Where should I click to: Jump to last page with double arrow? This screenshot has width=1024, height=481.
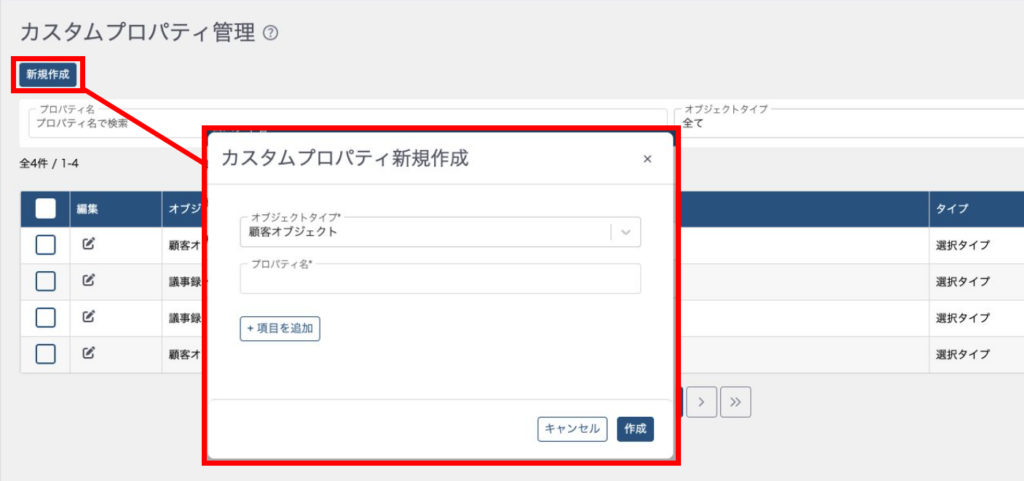(735, 401)
